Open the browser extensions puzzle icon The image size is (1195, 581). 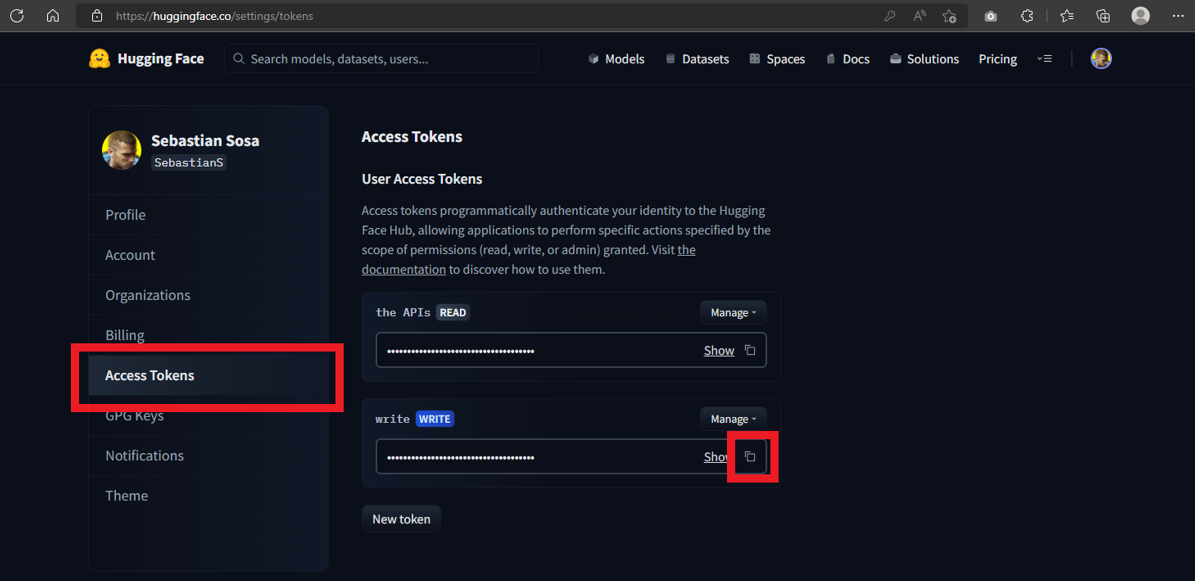(x=1027, y=15)
